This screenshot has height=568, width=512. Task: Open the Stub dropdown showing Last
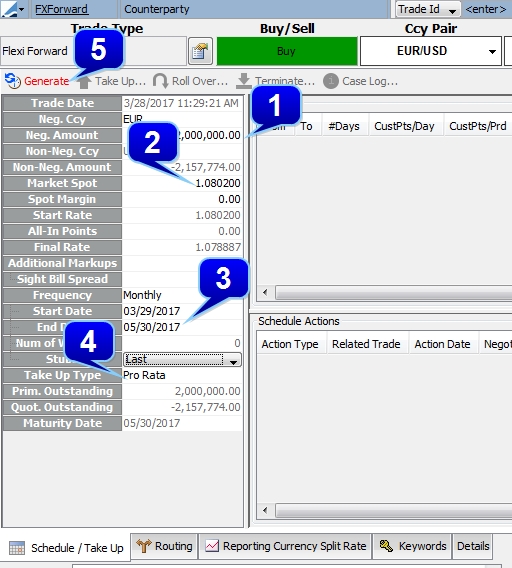pos(182,359)
